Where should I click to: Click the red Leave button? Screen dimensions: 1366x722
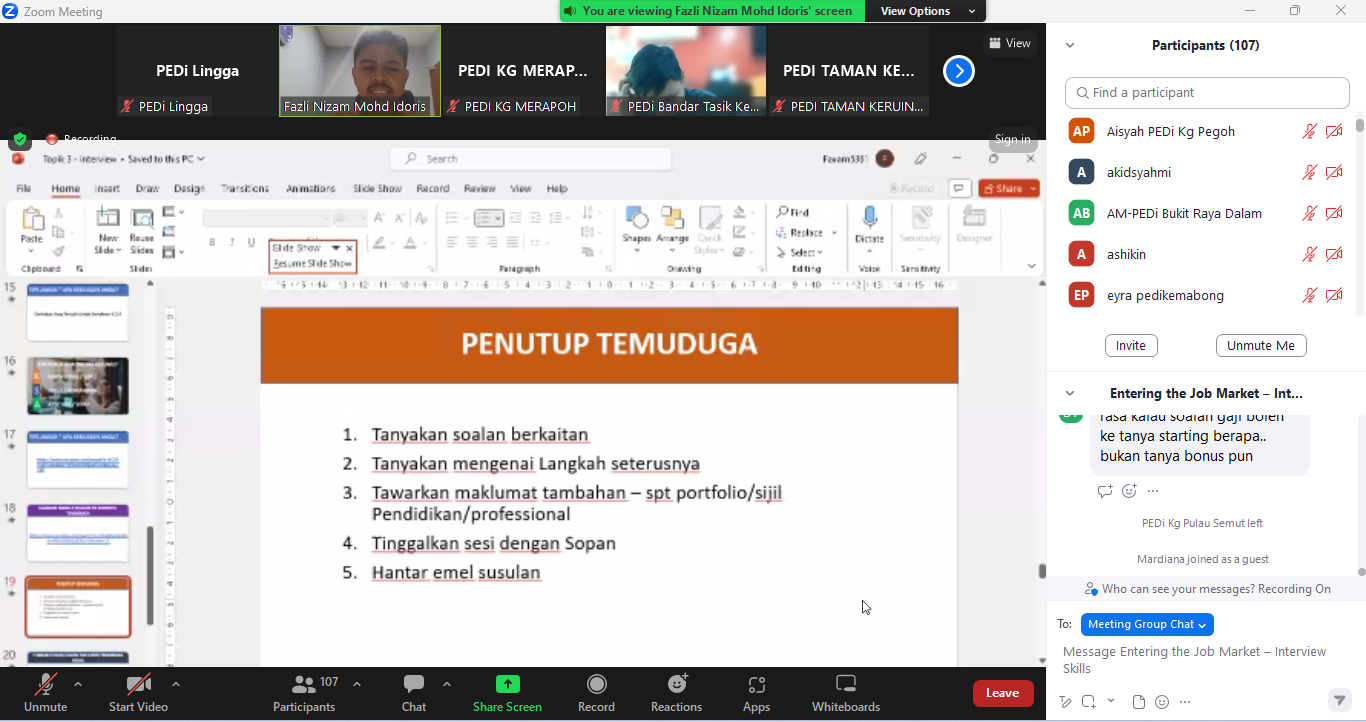tap(1002, 693)
